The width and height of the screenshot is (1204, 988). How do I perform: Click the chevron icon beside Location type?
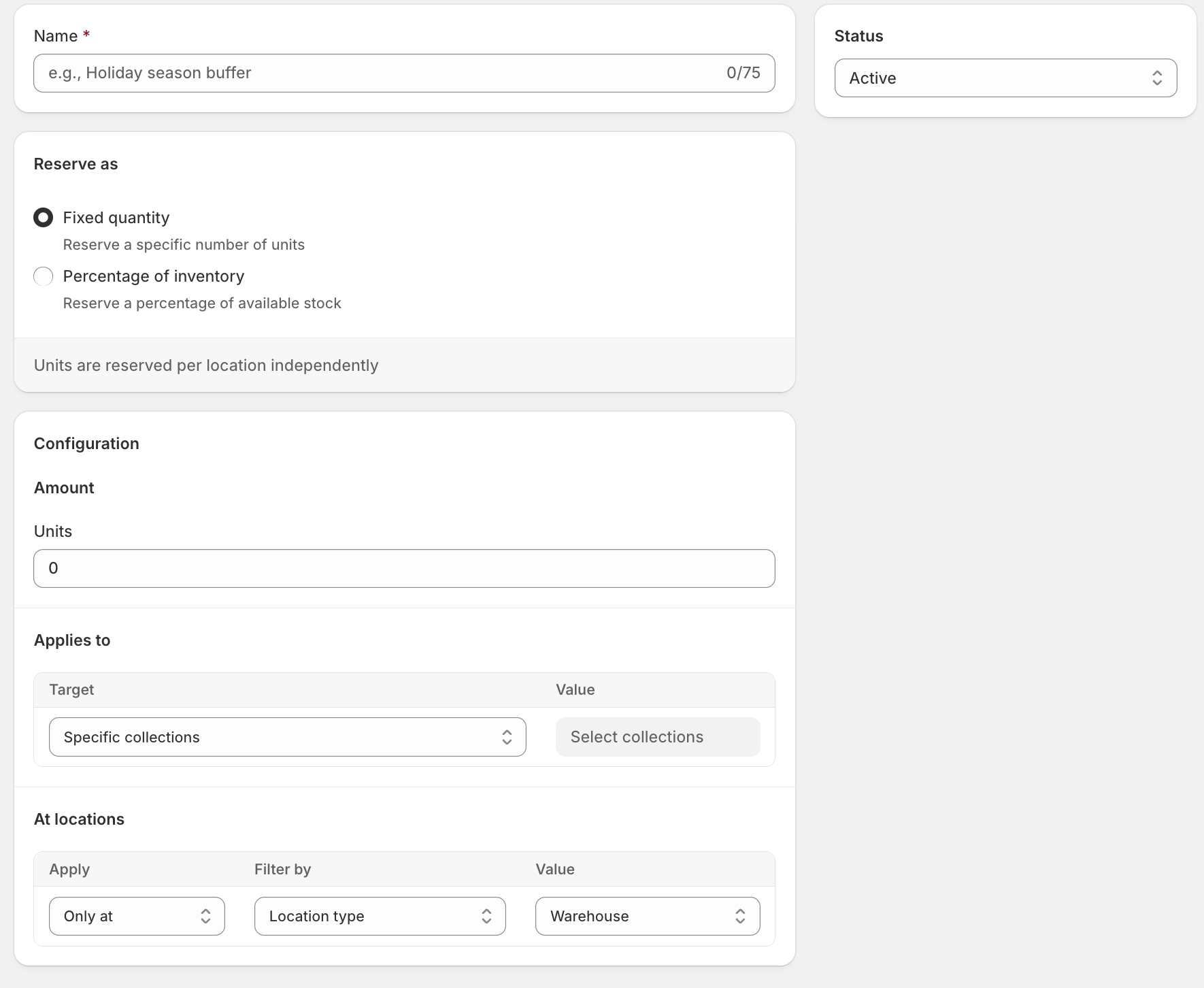point(486,917)
